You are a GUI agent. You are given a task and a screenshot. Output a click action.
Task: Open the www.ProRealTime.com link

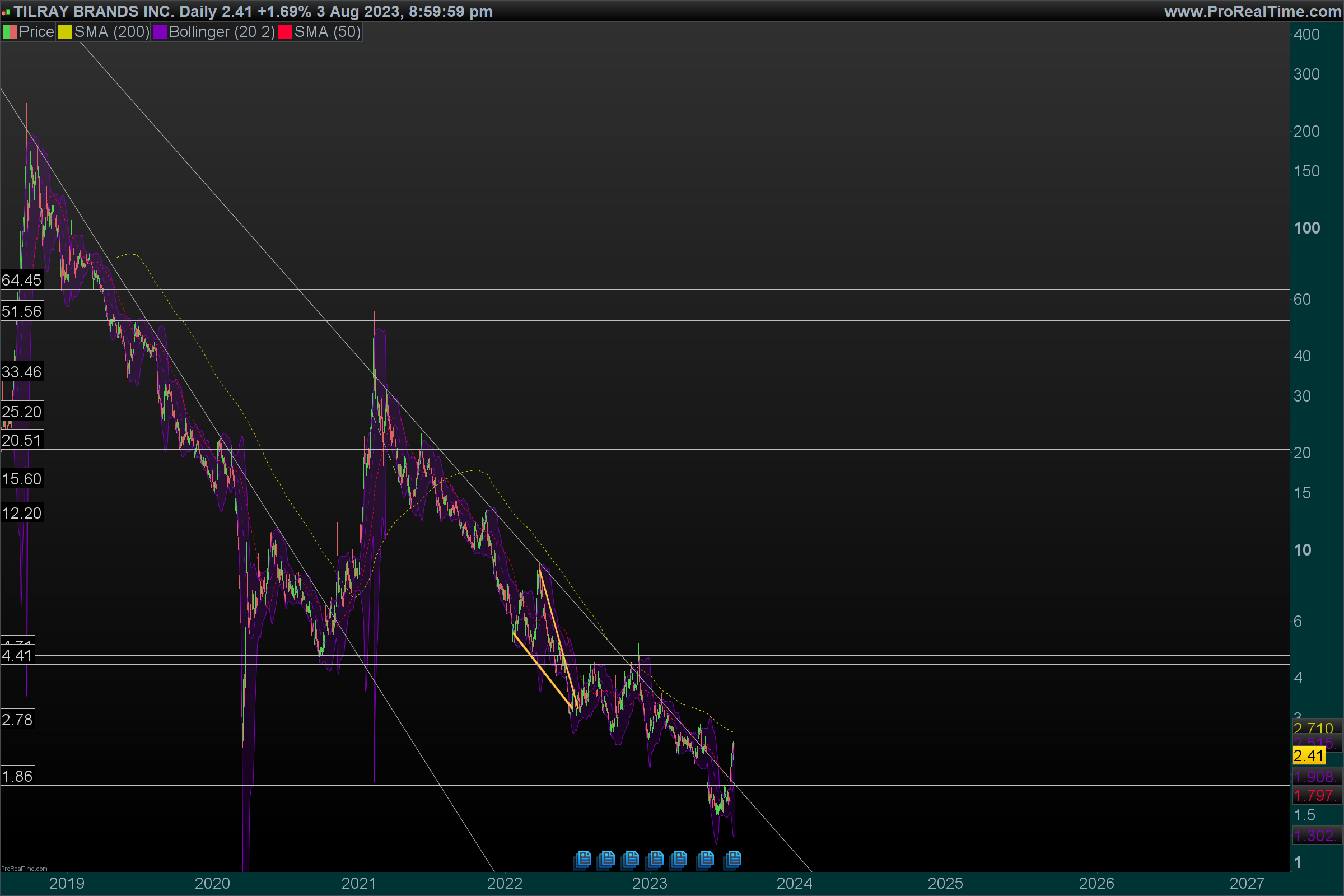pyautogui.click(x=1253, y=11)
